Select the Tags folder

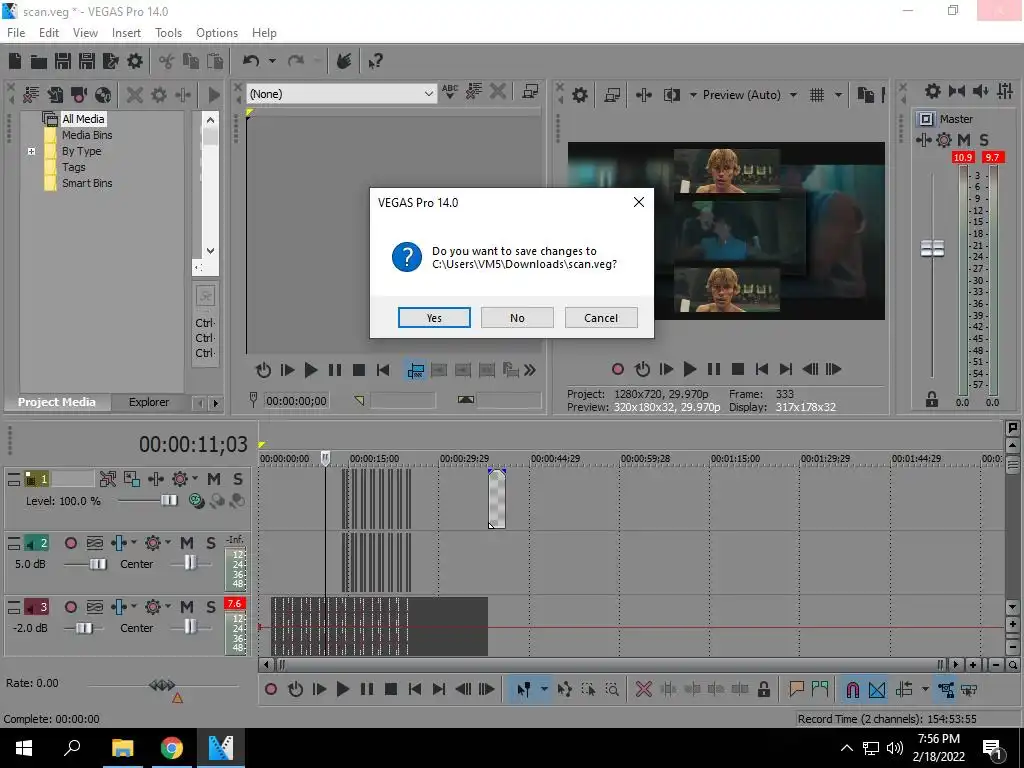[73, 167]
